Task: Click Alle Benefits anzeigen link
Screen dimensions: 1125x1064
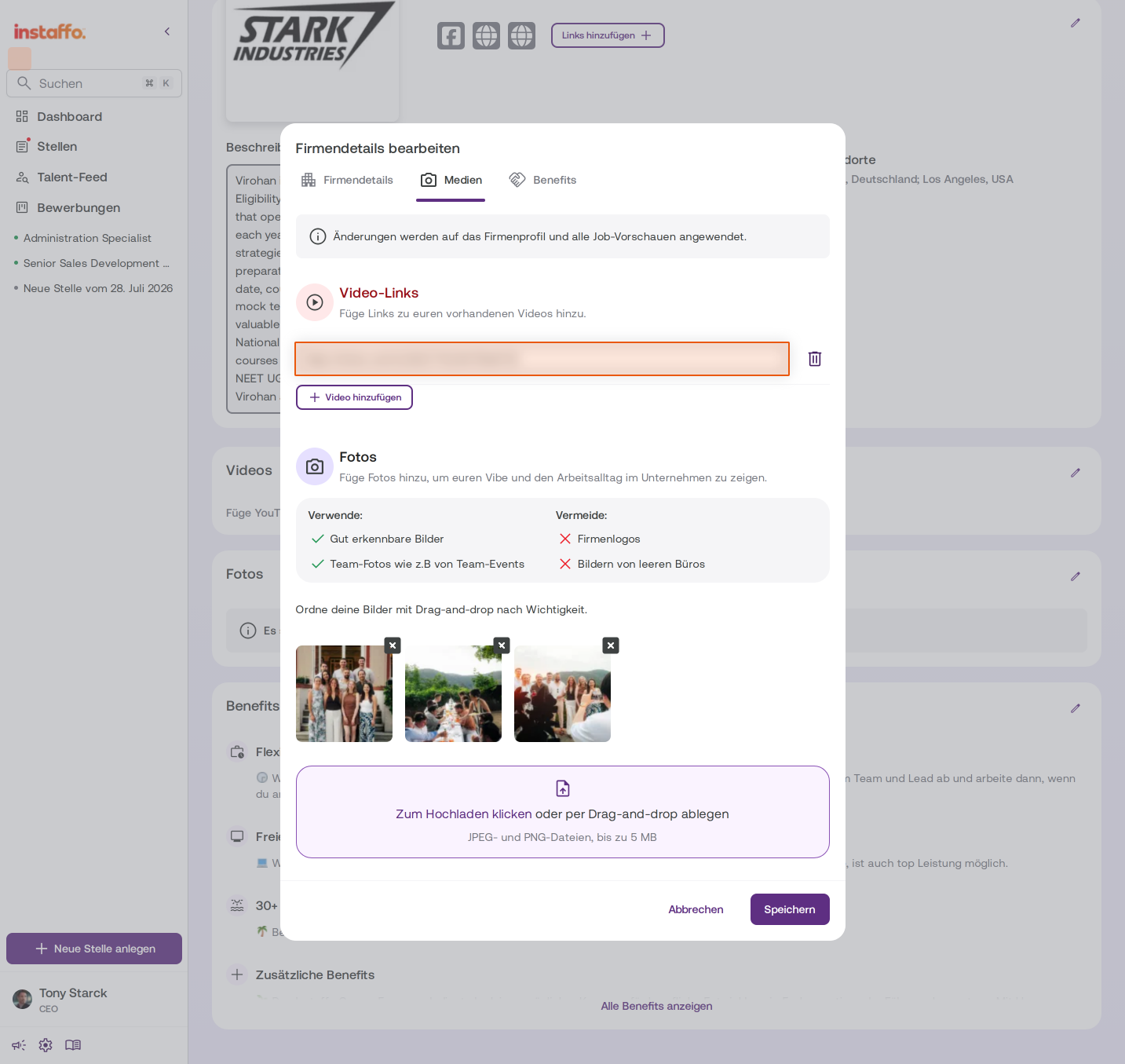Action: click(x=657, y=1006)
